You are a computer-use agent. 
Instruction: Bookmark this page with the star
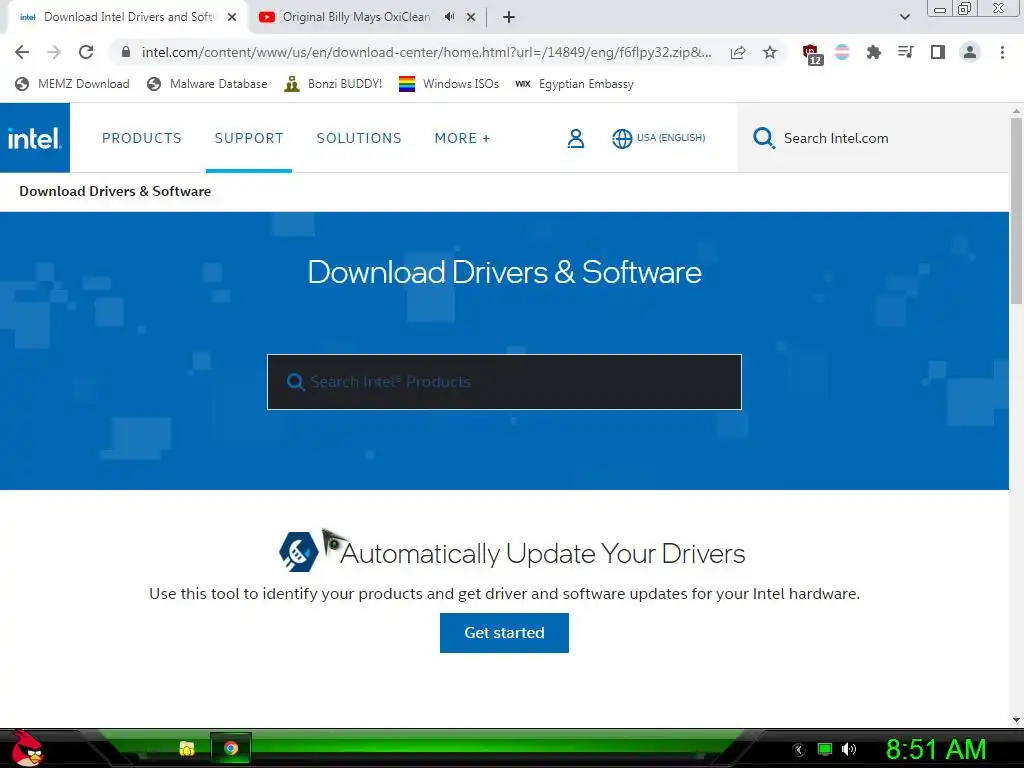pyautogui.click(x=770, y=52)
